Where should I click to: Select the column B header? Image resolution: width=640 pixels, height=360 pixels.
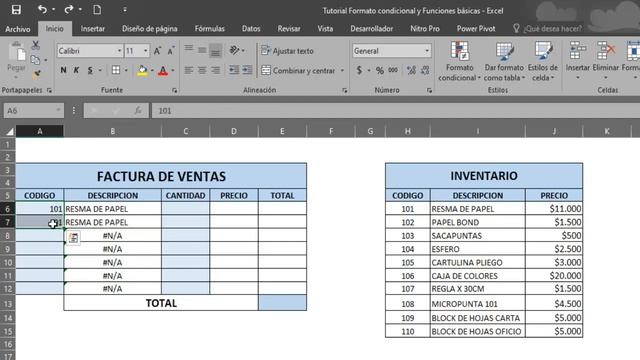point(113,131)
